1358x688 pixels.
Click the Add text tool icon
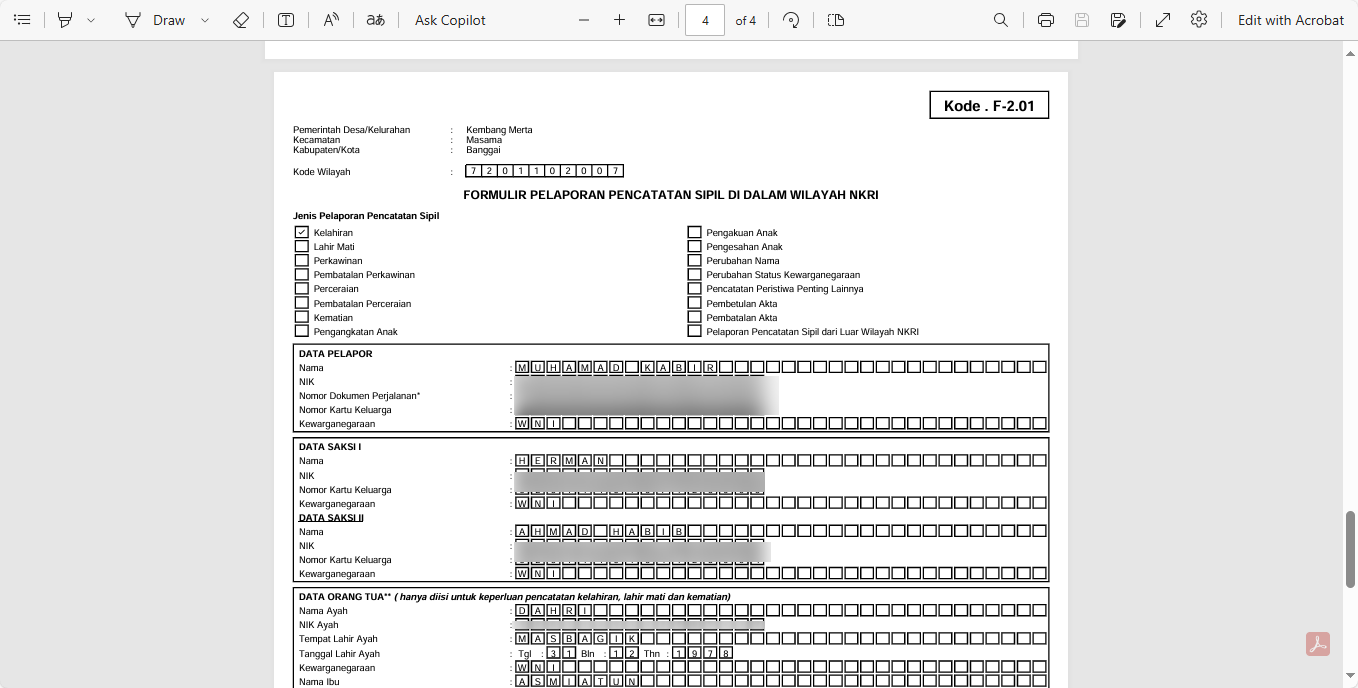(x=286, y=20)
